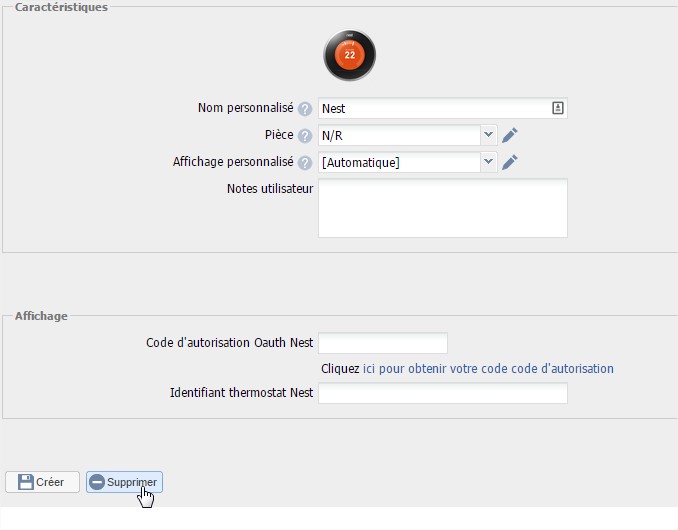678x530 pixels.
Task: Edit Affichage personnalisé with pencil icon
Action: click(510, 162)
